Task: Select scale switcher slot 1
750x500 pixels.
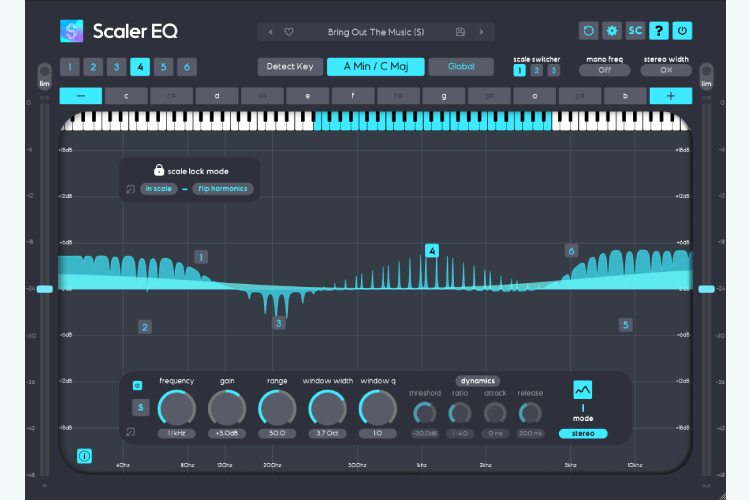Action: [x=519, y=71]
